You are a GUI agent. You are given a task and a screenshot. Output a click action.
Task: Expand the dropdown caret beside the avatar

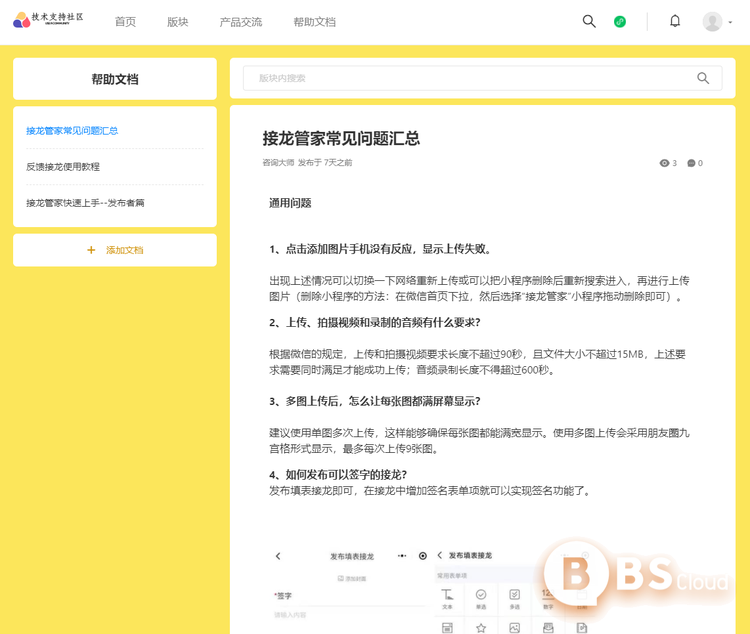pyautogui.click(x=730, y=22)
